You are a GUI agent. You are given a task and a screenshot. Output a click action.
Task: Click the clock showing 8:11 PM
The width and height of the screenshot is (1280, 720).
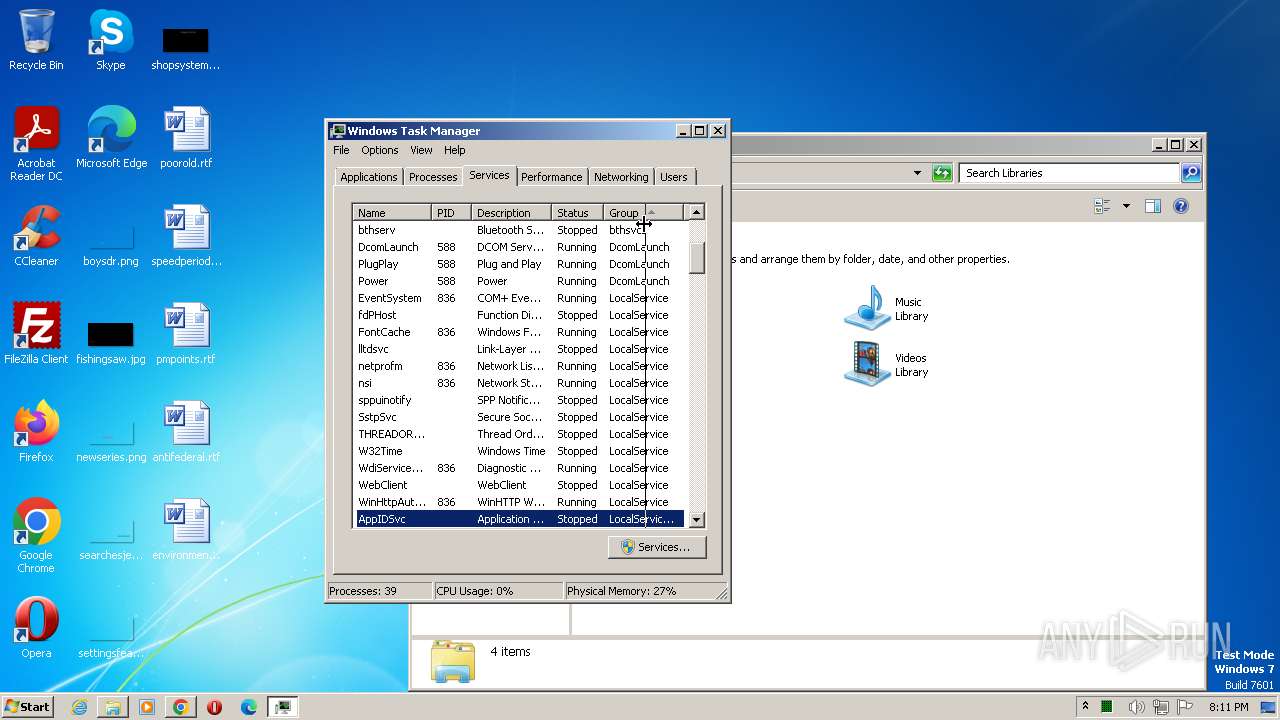(x=1228, y=707)
